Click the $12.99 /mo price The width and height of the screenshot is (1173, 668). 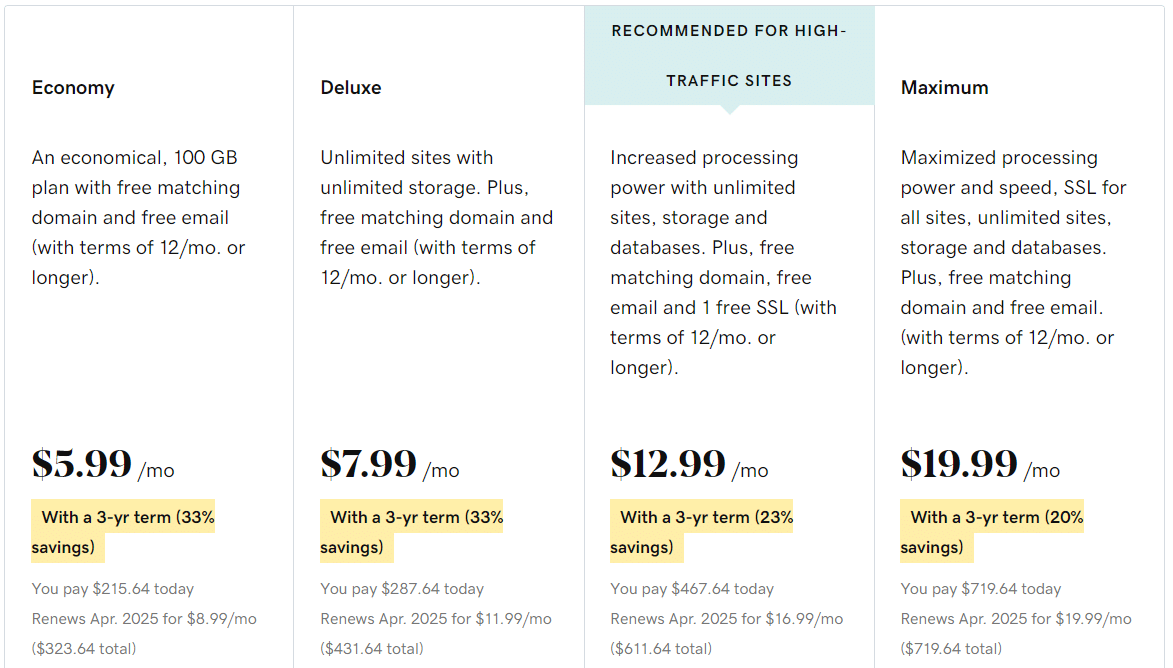(x=689, y=464)
